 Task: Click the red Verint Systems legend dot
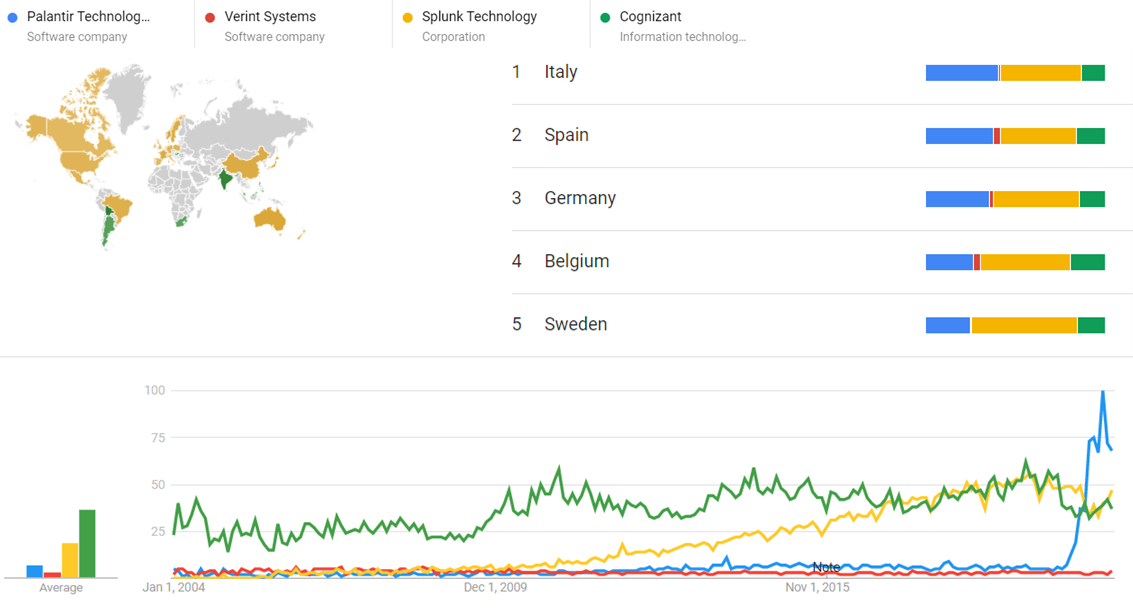210,17
